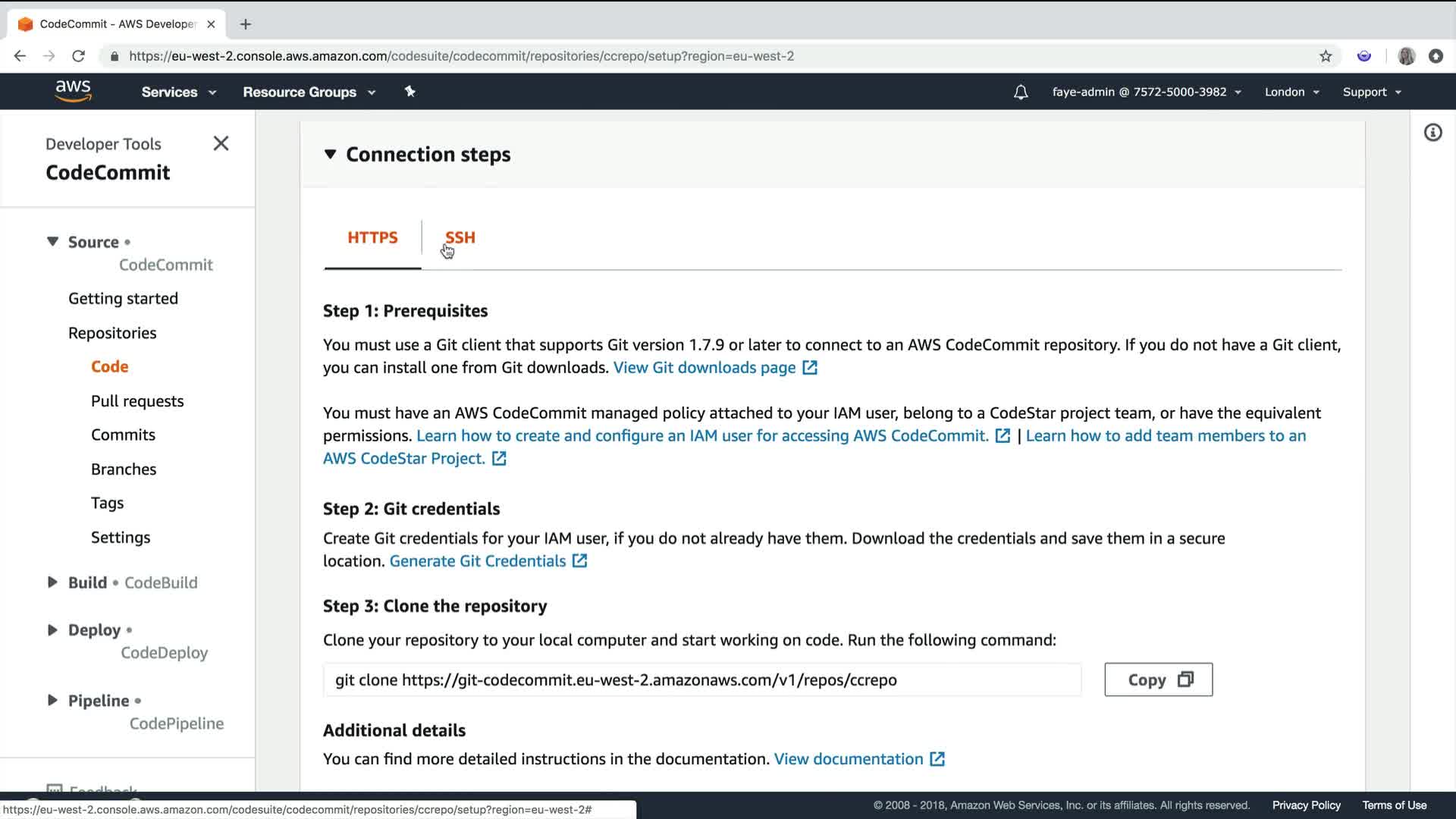The image size is (1456, 819).
Task: Click the browser back arrow
Action: pos(20,56)
